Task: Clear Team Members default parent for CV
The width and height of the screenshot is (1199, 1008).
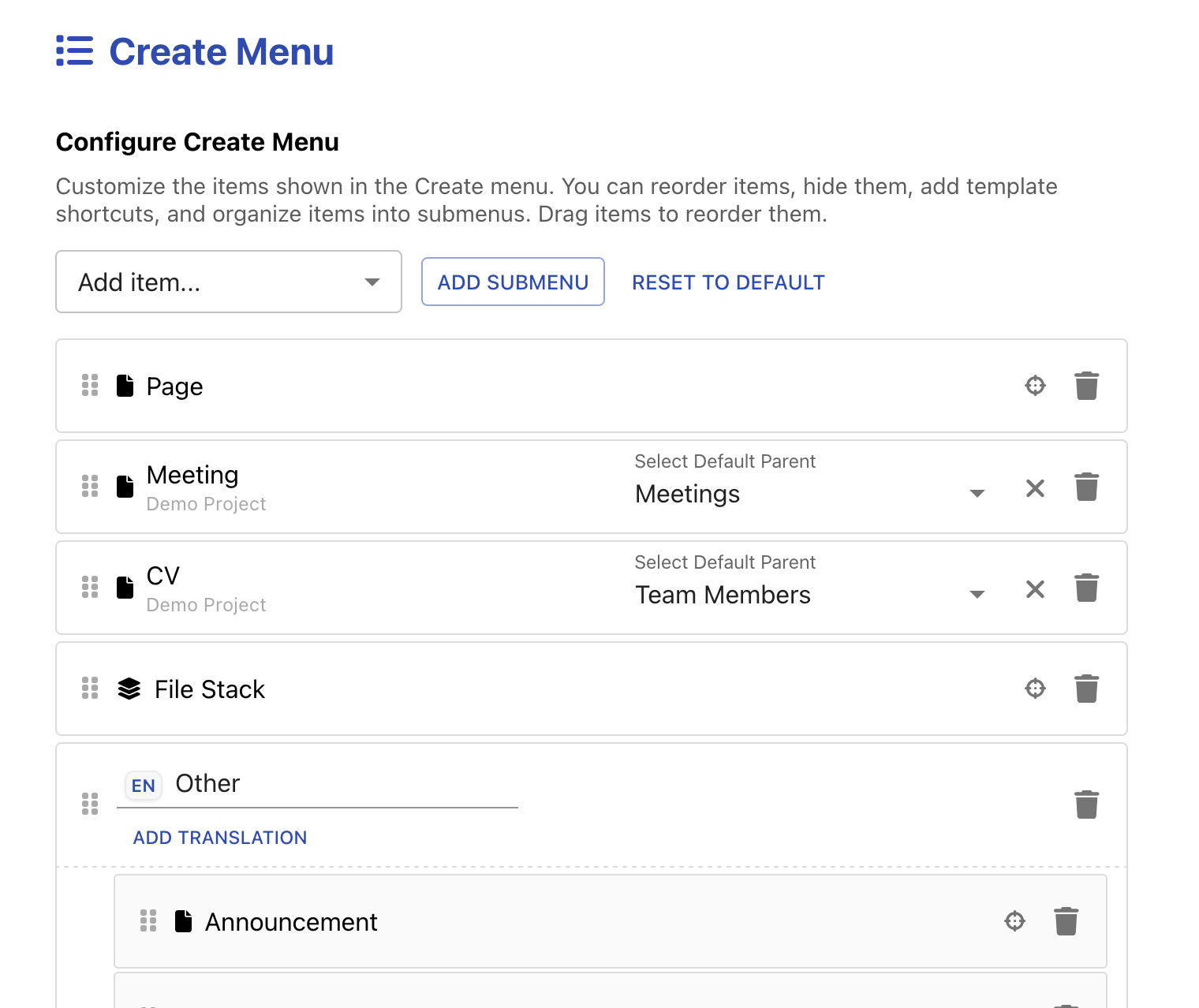Action: tap(1035, 589)
